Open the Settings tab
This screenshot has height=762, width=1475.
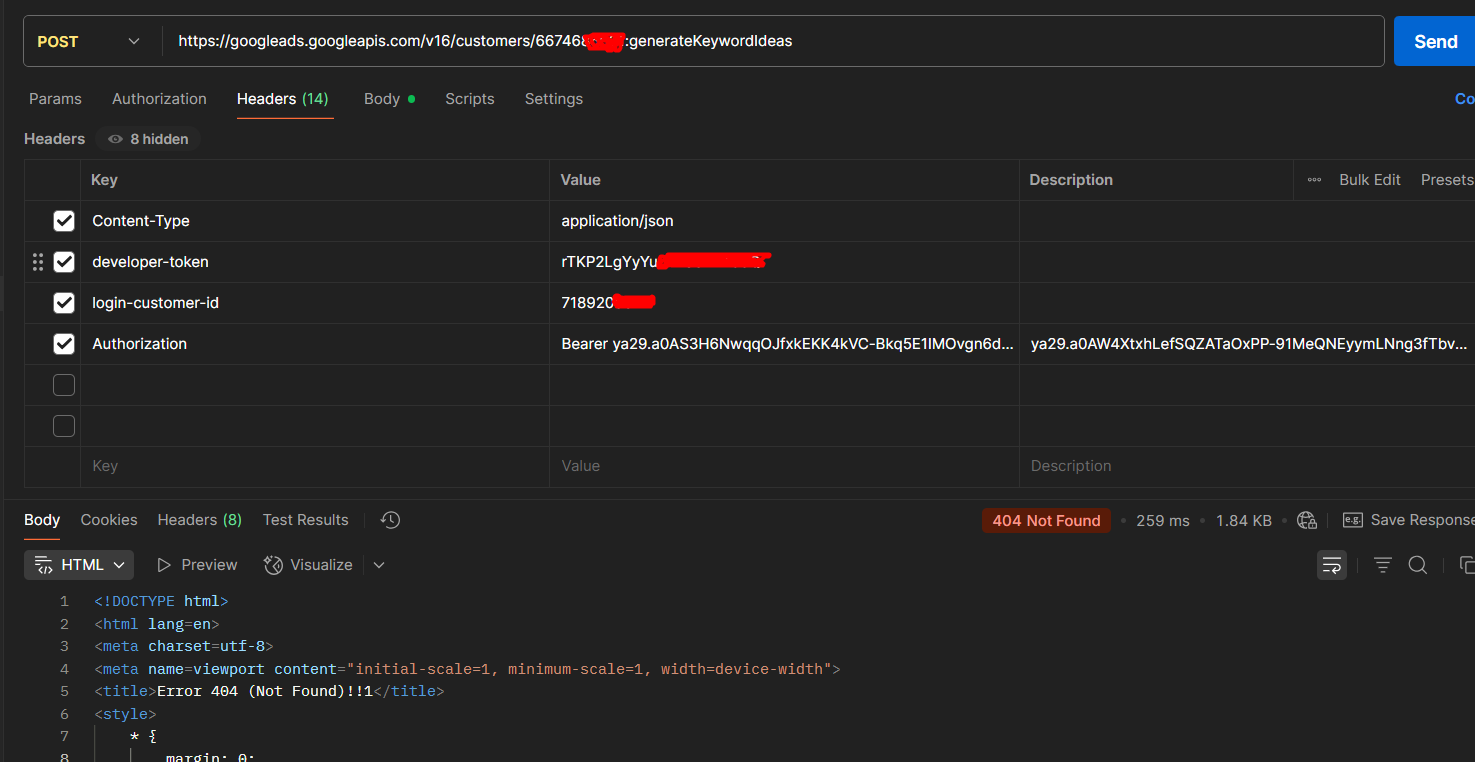point(554,99)
